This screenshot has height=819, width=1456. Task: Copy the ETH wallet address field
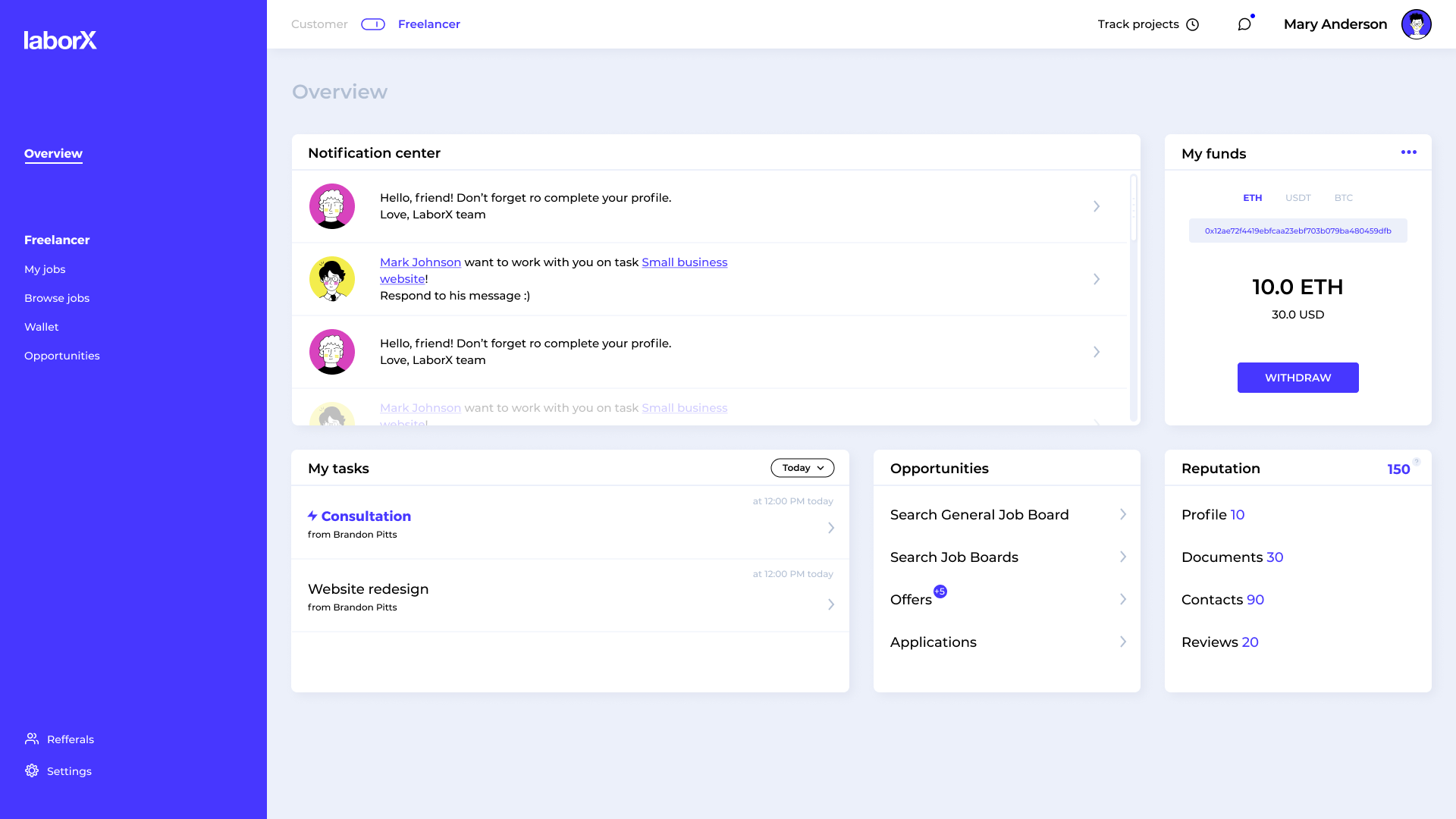[x=1298, y=231]
